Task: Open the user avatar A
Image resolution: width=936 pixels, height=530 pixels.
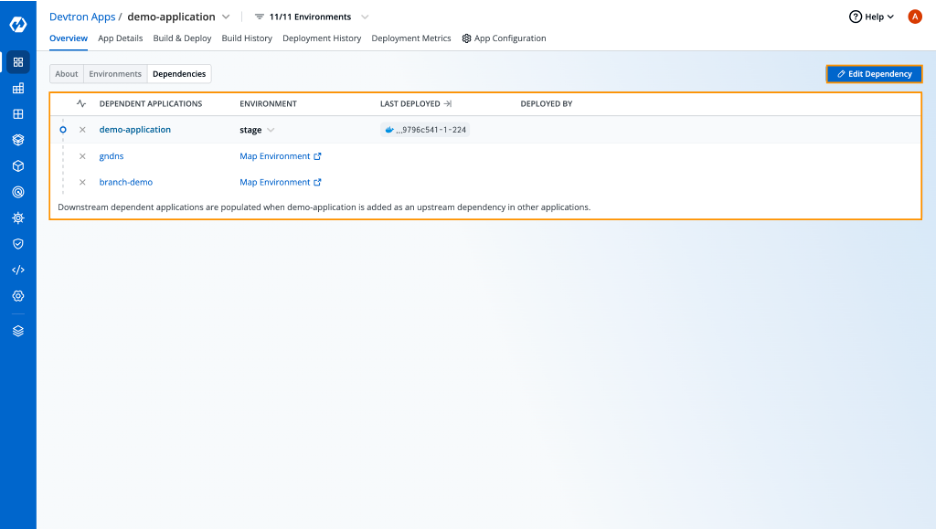Action: pyautogui.click(x=915, y=17)
